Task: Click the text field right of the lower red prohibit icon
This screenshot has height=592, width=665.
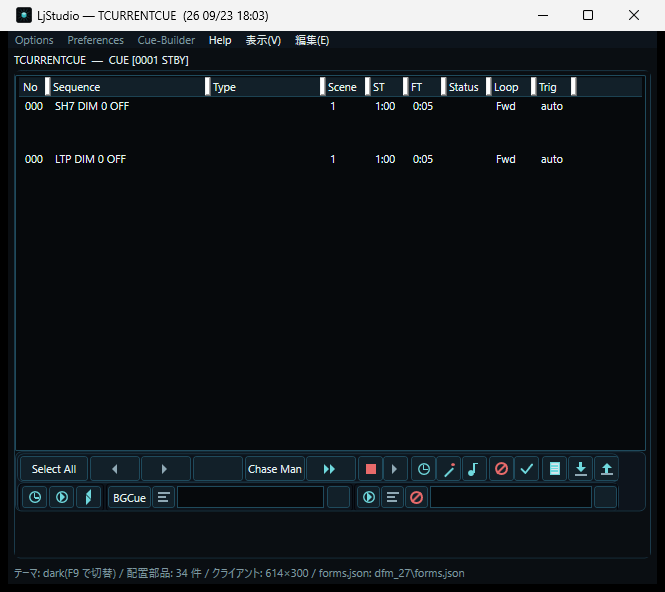Action: pyautogui.click(x=511, y=497)
